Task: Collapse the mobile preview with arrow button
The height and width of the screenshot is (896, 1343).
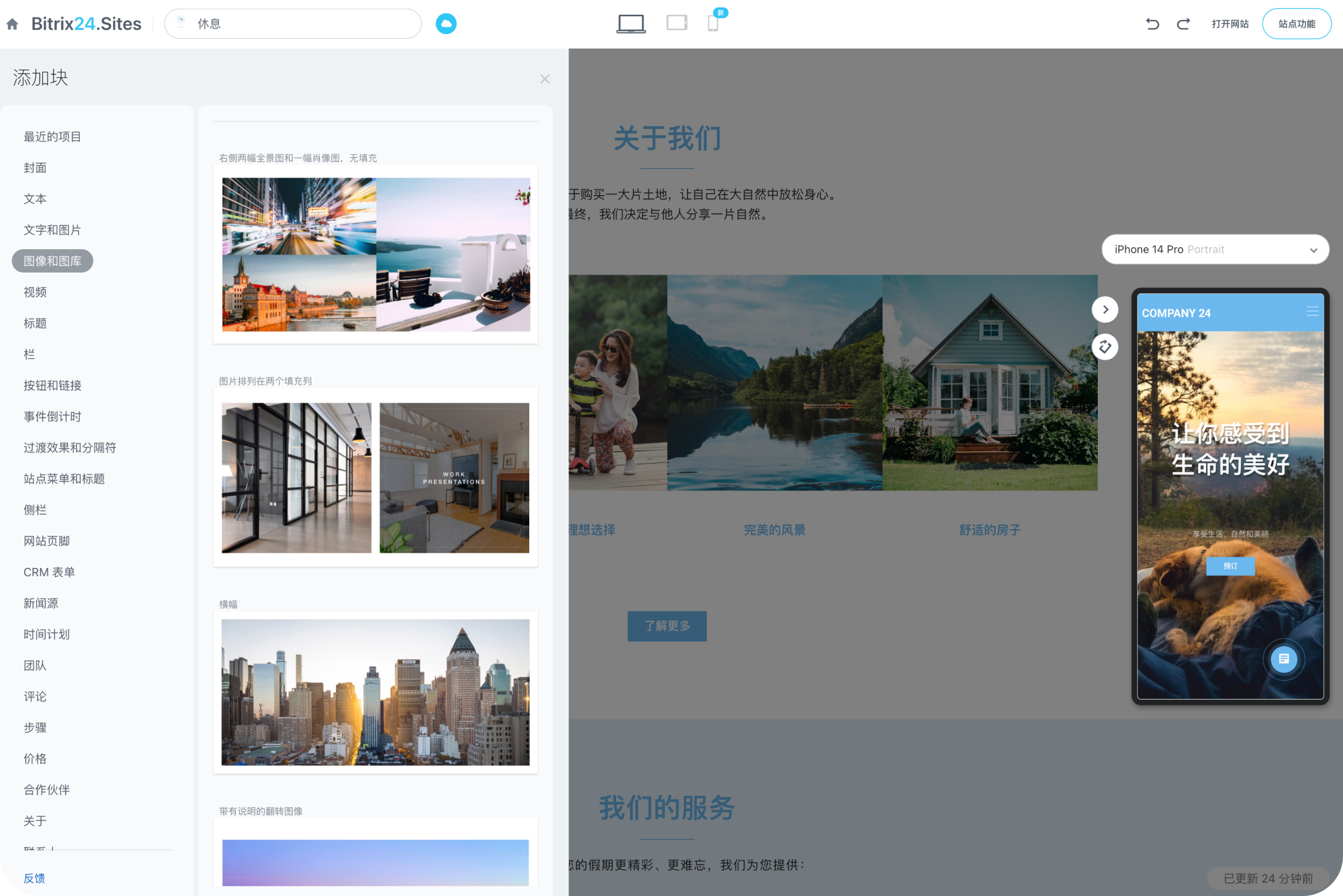Action: 1104,309
